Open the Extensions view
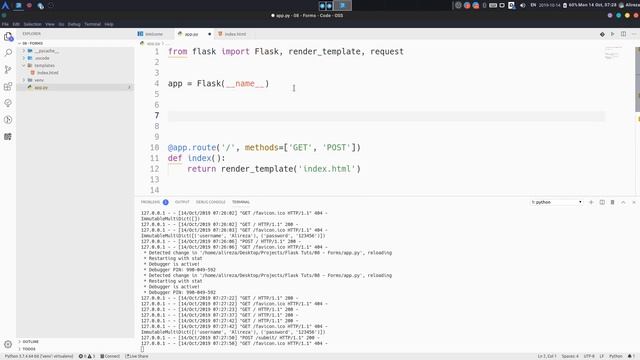This screenshot has height=360, width=640. coord(8,86)
